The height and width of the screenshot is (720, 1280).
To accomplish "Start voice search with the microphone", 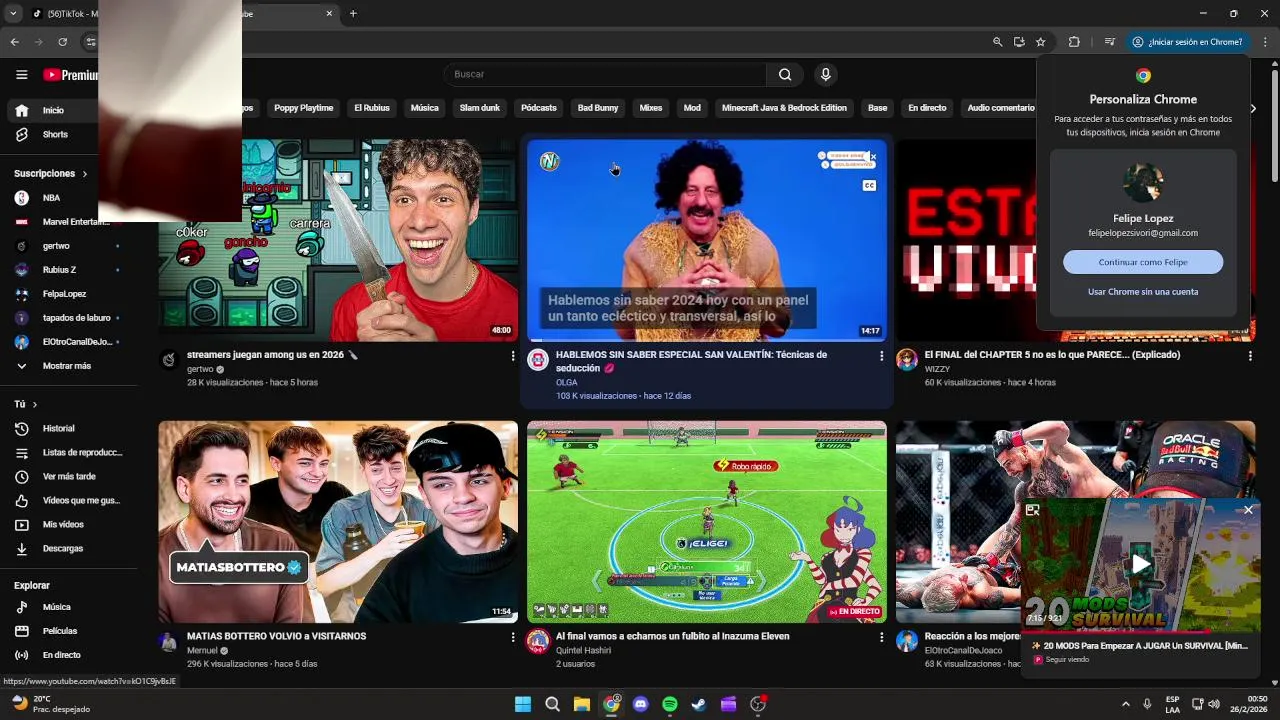I will [x=825, y=74].
